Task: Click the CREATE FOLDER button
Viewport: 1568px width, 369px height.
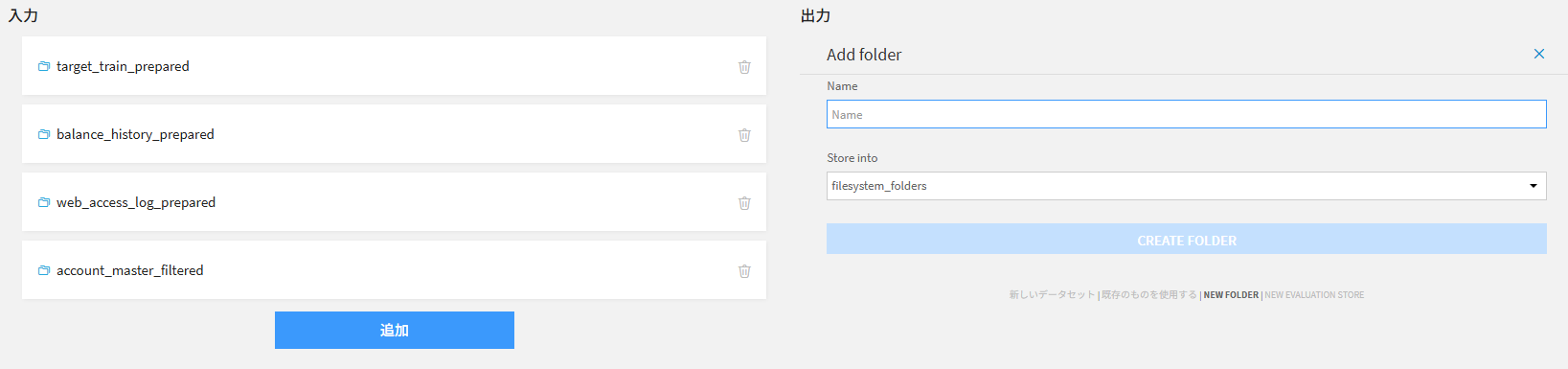Action: tap(1186, 240)
